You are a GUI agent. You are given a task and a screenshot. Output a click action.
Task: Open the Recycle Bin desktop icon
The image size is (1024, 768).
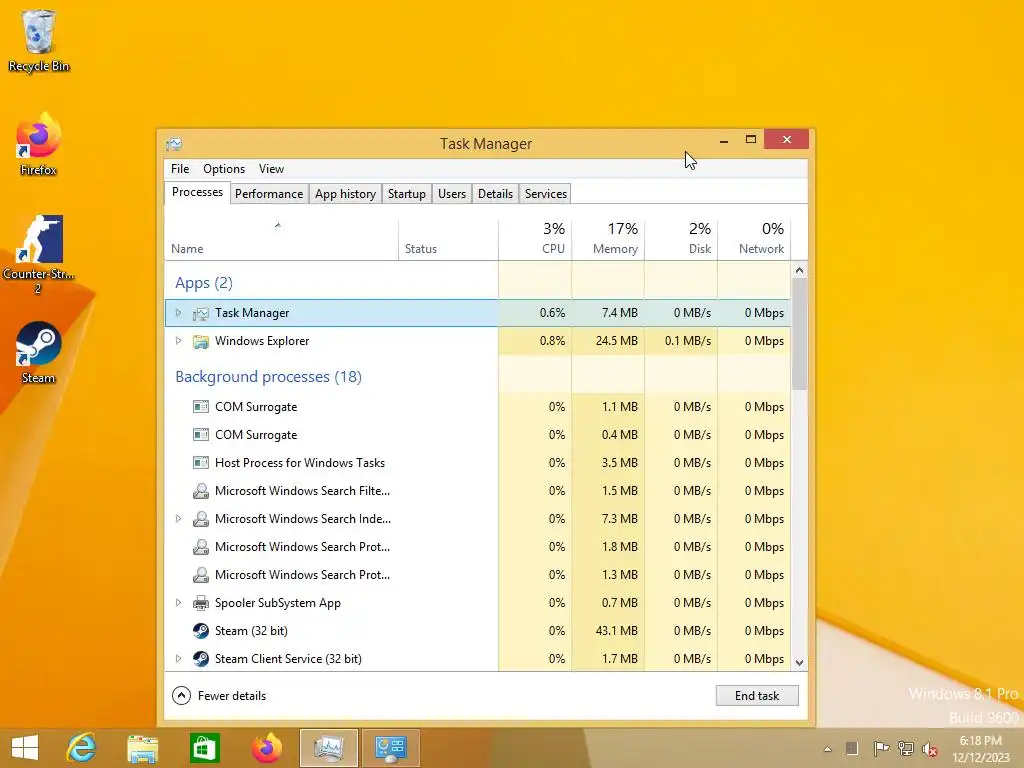(x=39, y=40)
